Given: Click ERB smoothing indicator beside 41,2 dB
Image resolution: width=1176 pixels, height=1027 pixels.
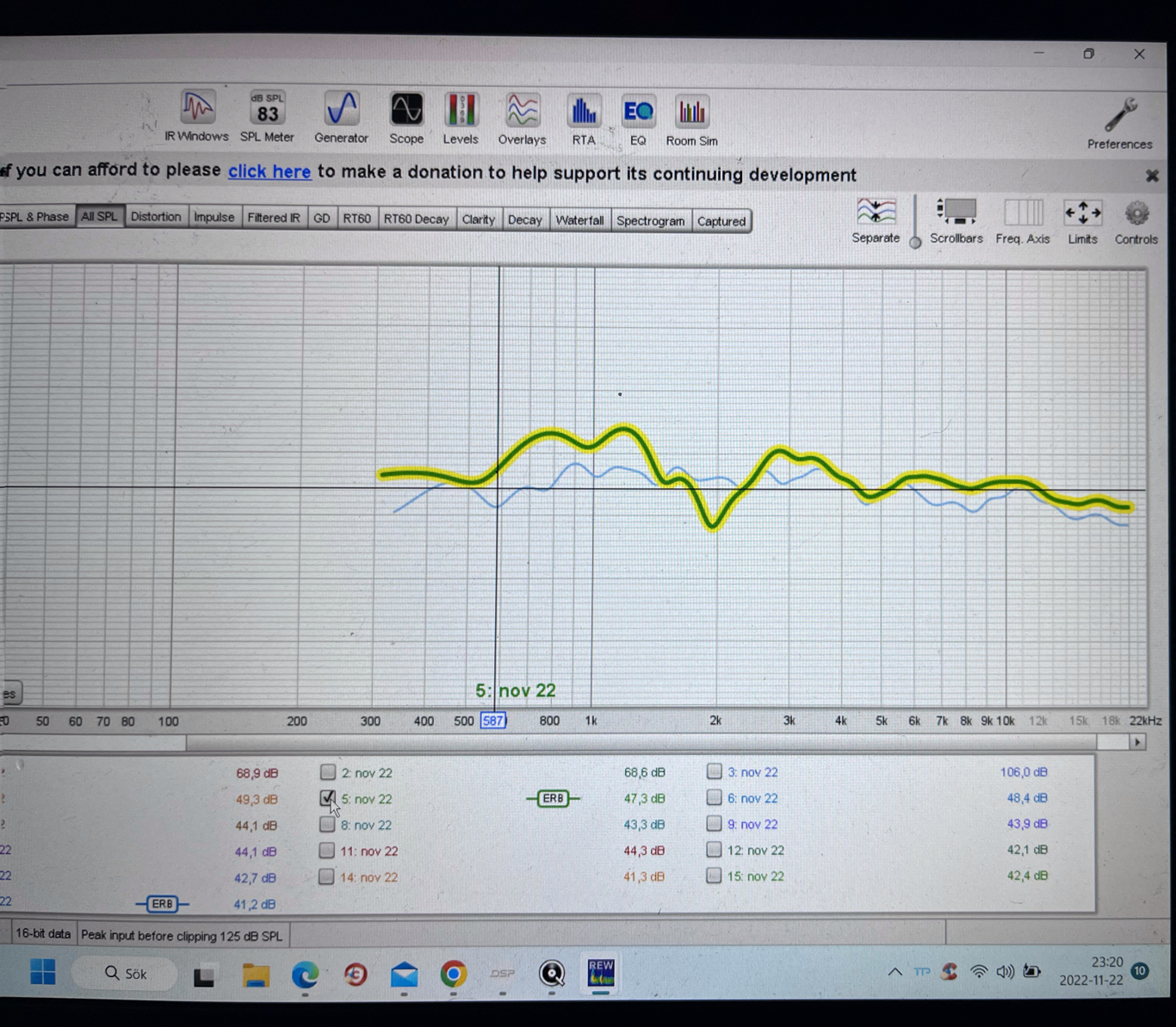Looking at the screenshot, I should tap(162, 904).
